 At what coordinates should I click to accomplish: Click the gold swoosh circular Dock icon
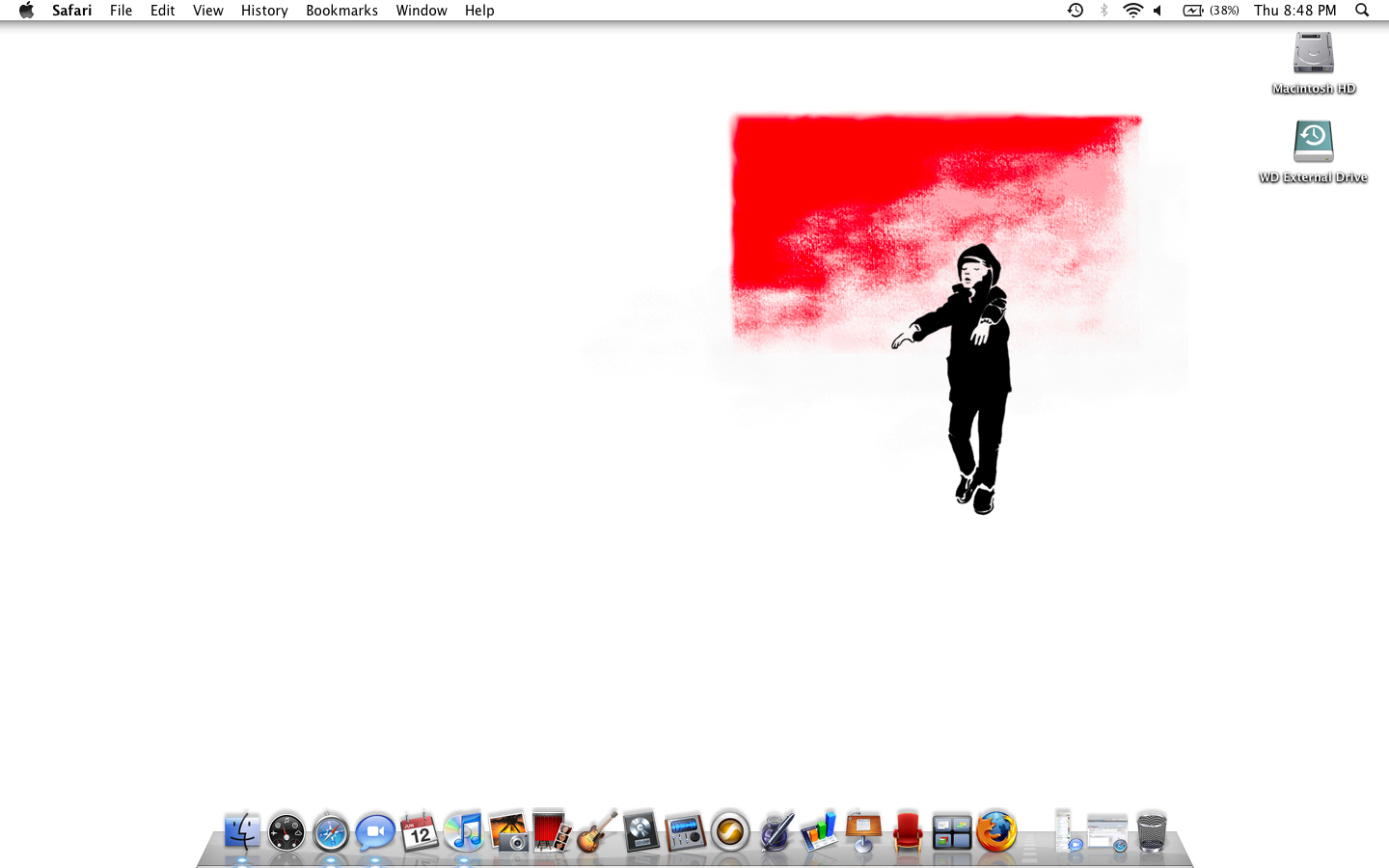[x=730, y=831]
